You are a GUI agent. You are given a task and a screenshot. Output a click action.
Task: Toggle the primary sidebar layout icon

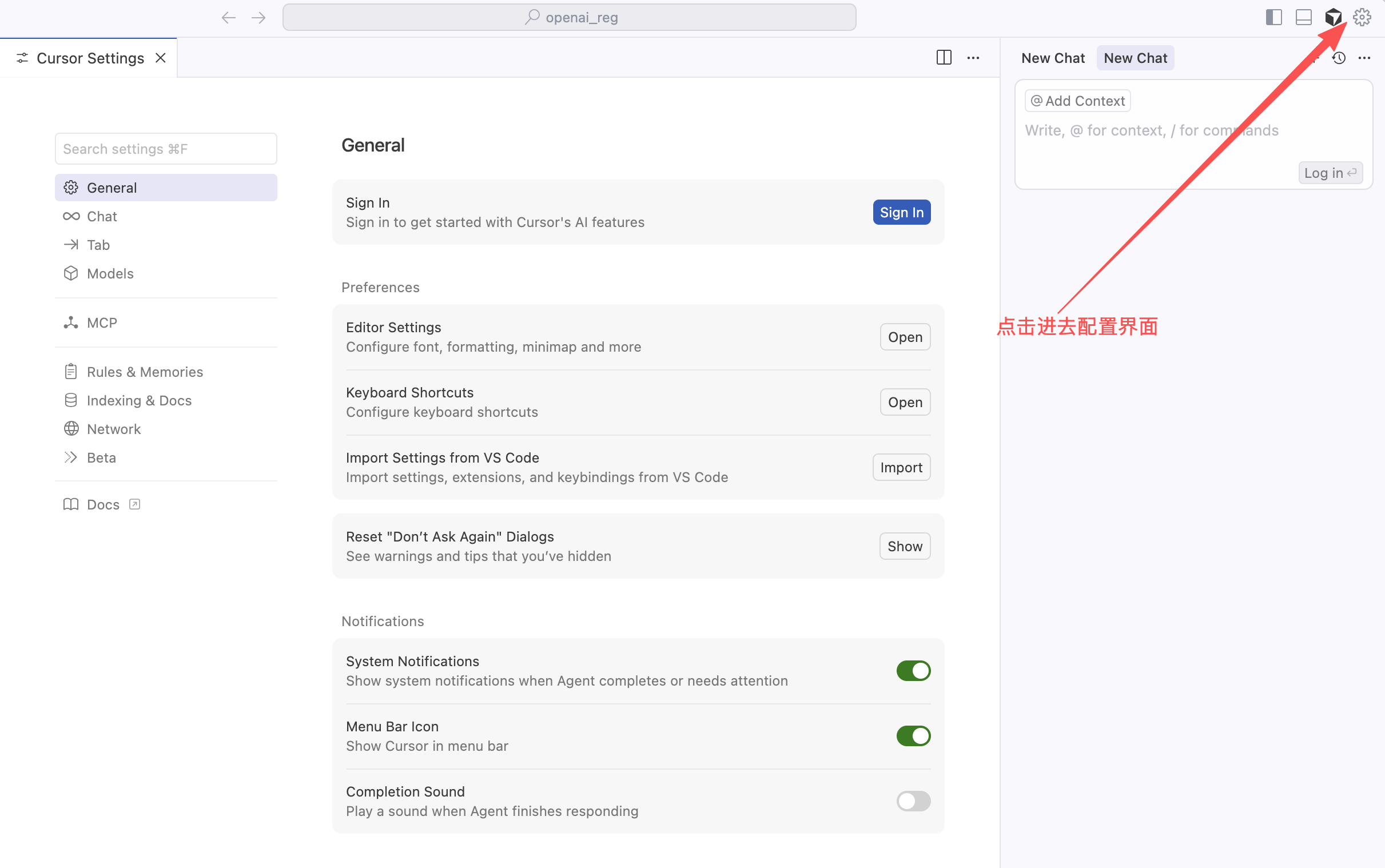(1273, 17)
